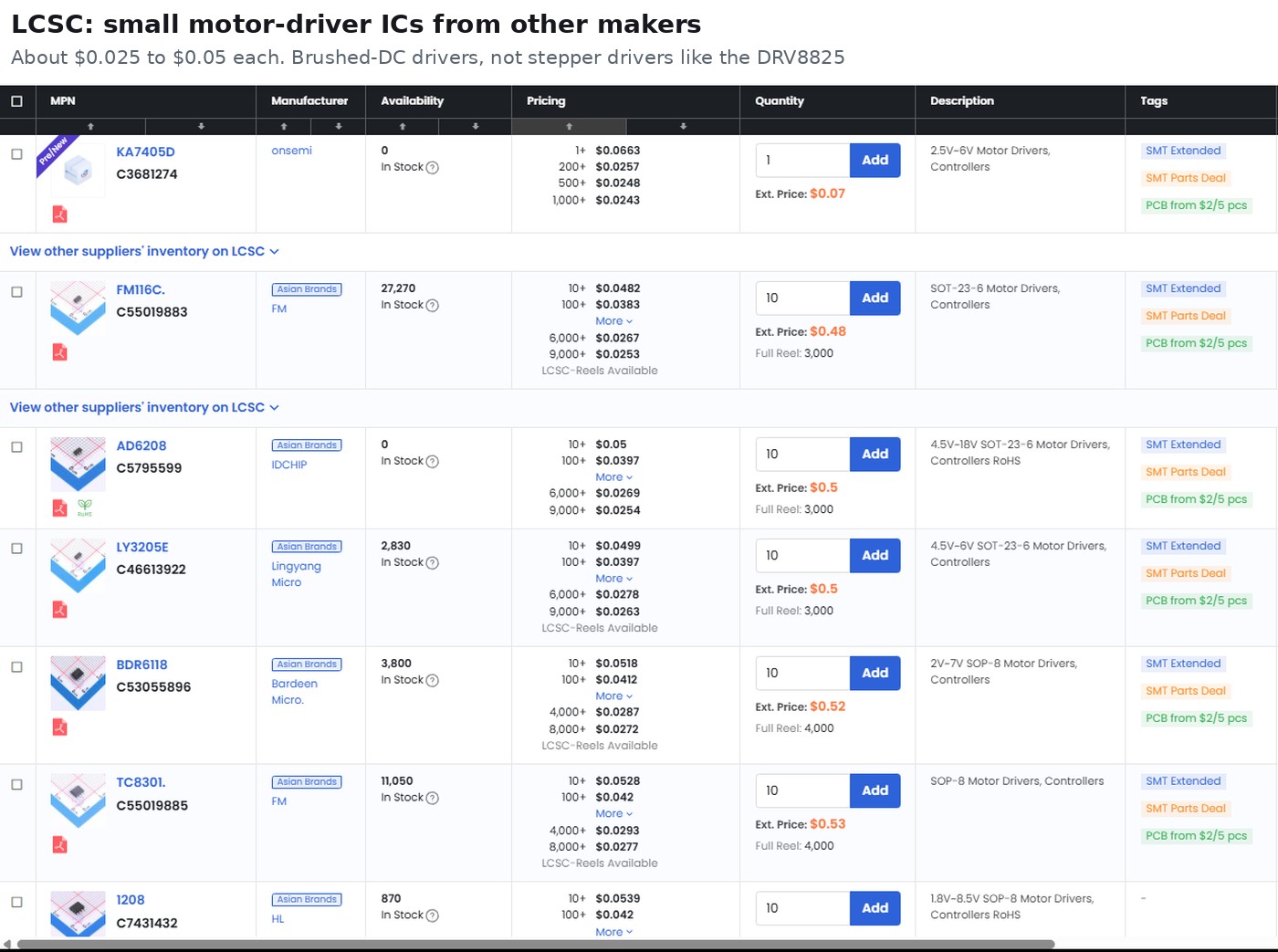
Task: Expand other suppliers' inventory below the FM116C. row
Action: pos(144,408)
